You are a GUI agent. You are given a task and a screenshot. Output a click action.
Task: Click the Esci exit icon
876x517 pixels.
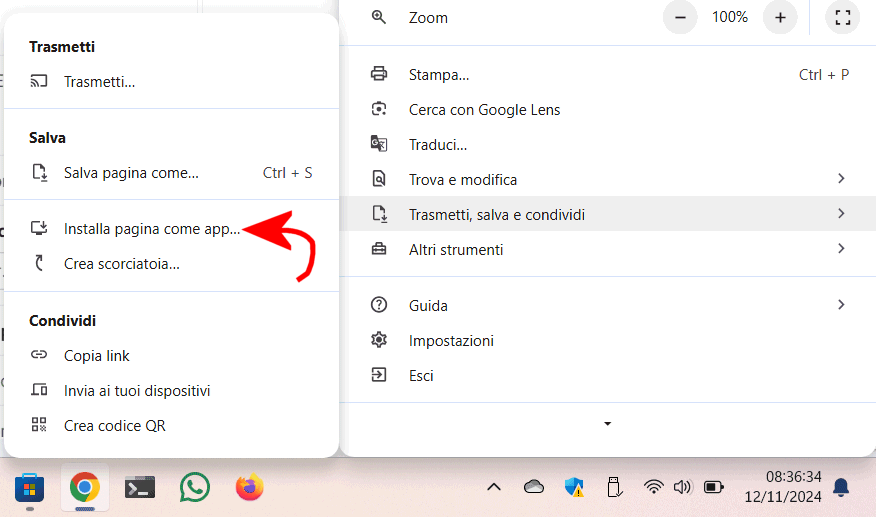pyautogui.click(x=379, y=374)
